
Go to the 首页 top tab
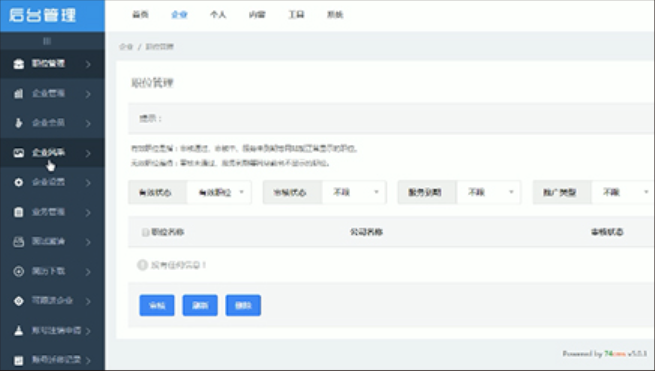coord(140,15)
